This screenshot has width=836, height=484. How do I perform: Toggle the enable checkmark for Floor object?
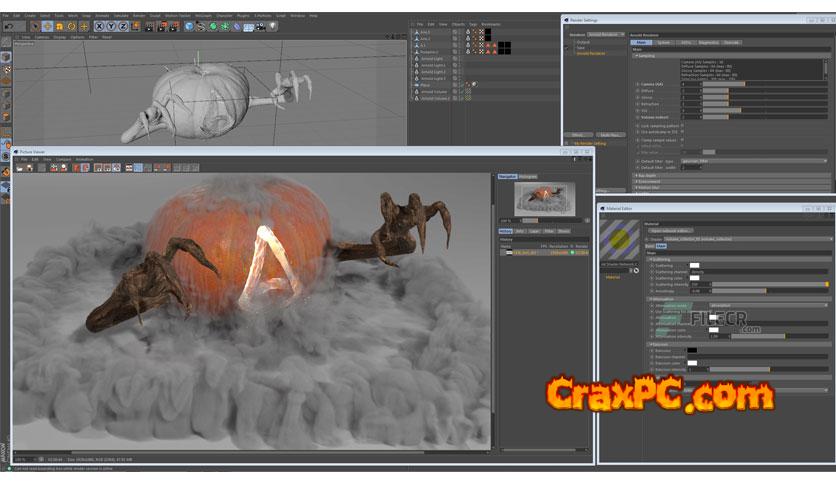click(462, 85)
